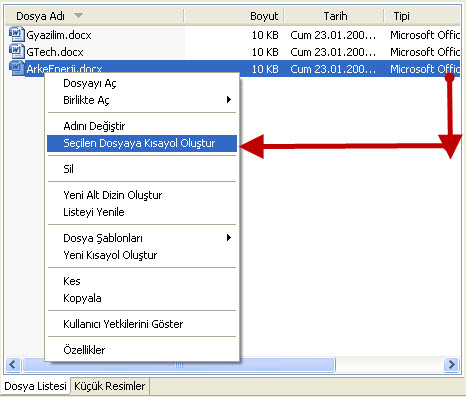
Task: Choose Kullanıcı Yetkilerini Göster
Action: pyautogui.click(x=142, y=324)
